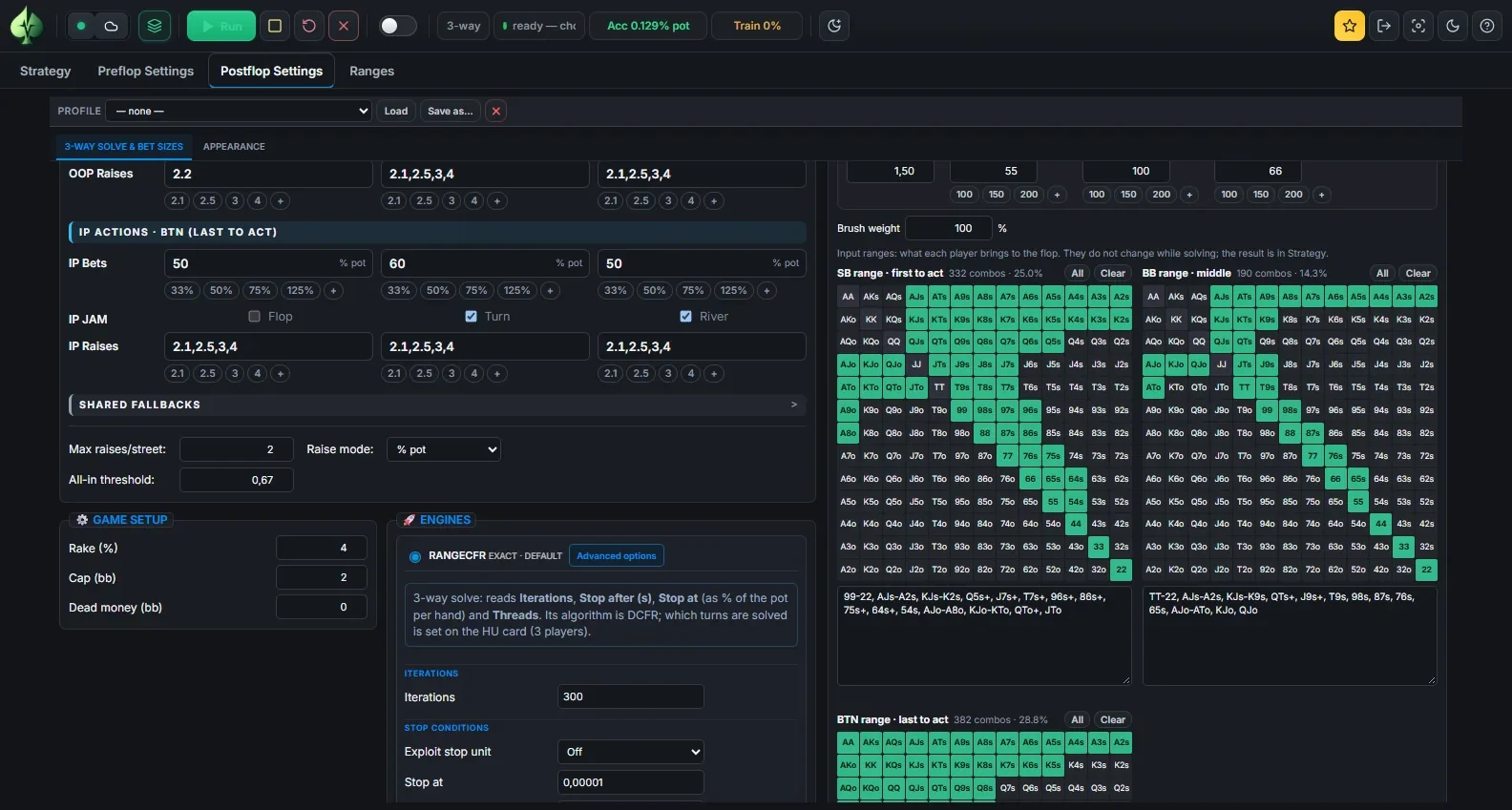Open the Raise mode dropdown

coord(444,449)
